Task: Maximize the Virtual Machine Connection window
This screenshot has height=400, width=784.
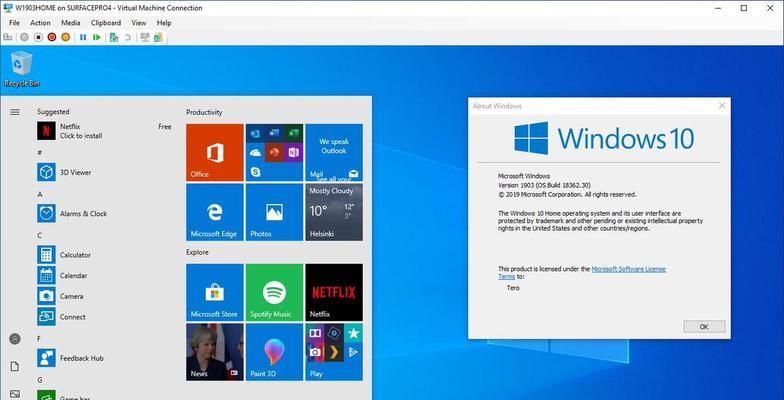Action: 744,8
